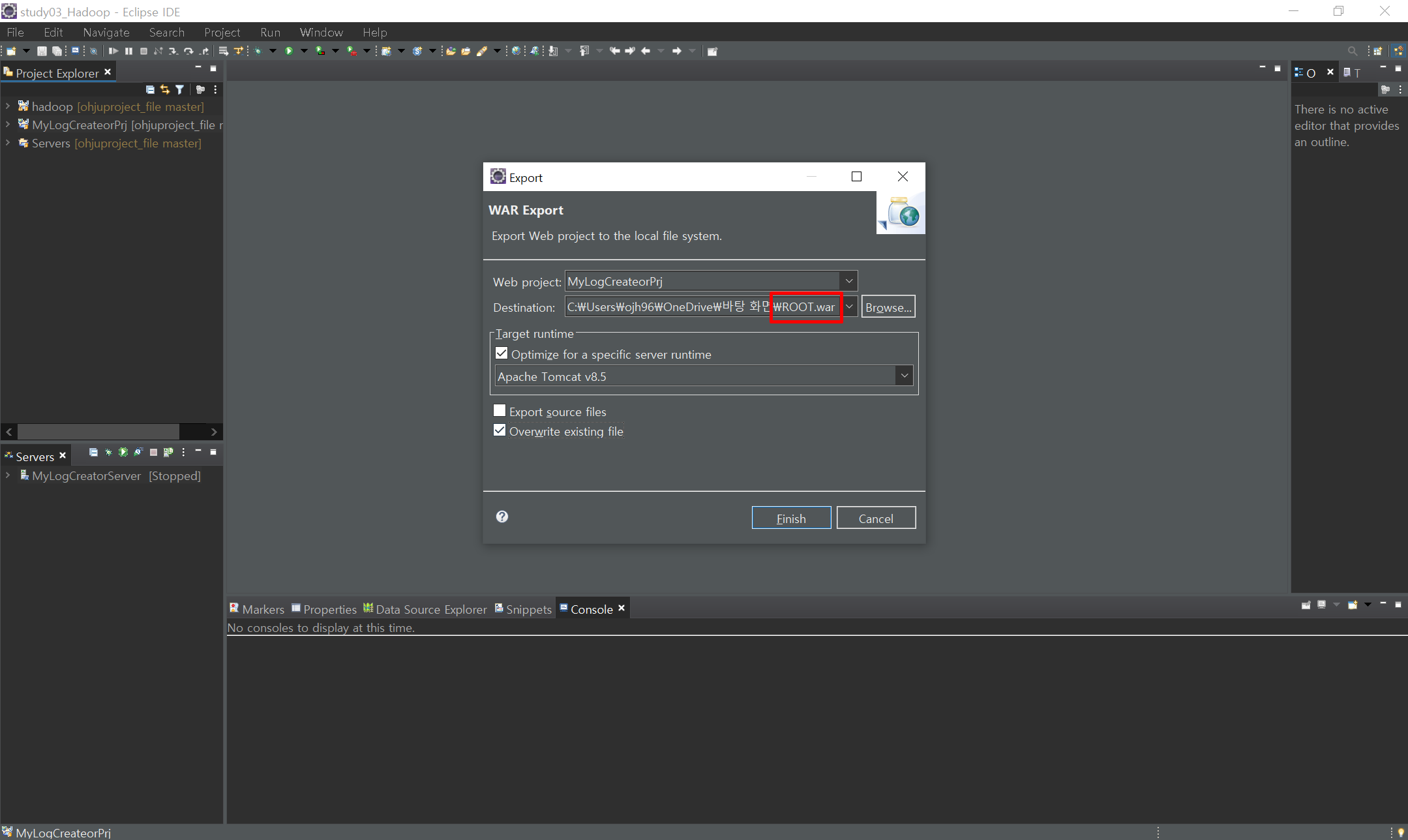Collapse All in Project Explorer toolbar
The image size is (1408, 840).
(x=150, y=89)
